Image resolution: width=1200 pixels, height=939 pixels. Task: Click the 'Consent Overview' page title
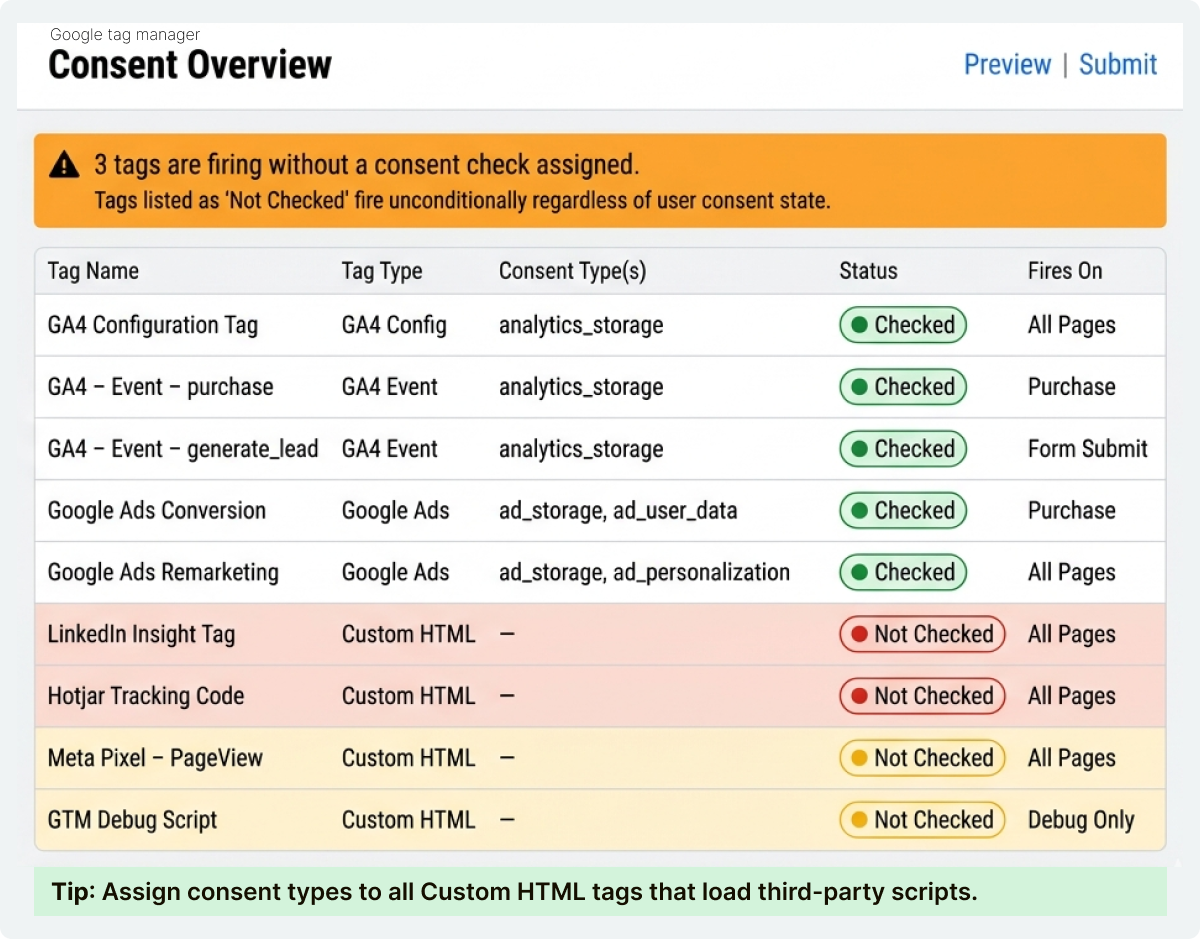(190, 65)
